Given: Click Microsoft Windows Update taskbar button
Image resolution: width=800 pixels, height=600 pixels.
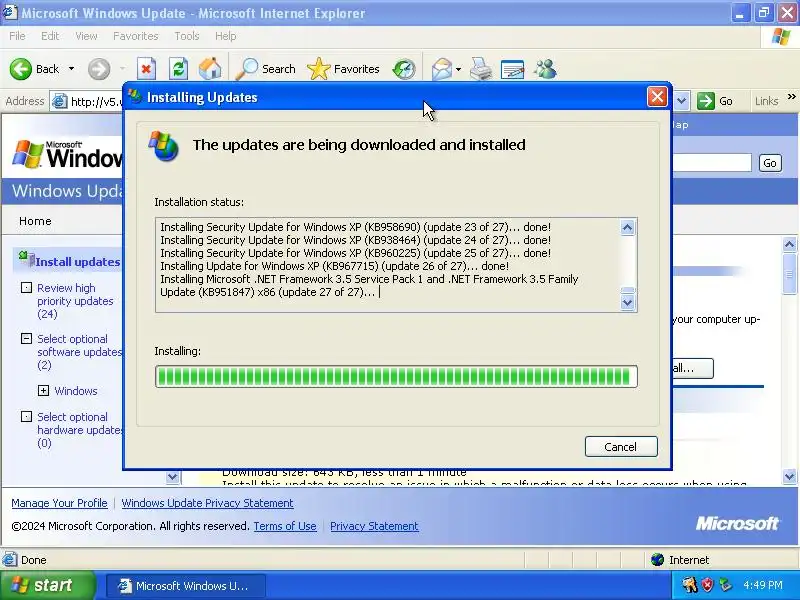Looking at the screenshot, I should [x=186, y=586].
